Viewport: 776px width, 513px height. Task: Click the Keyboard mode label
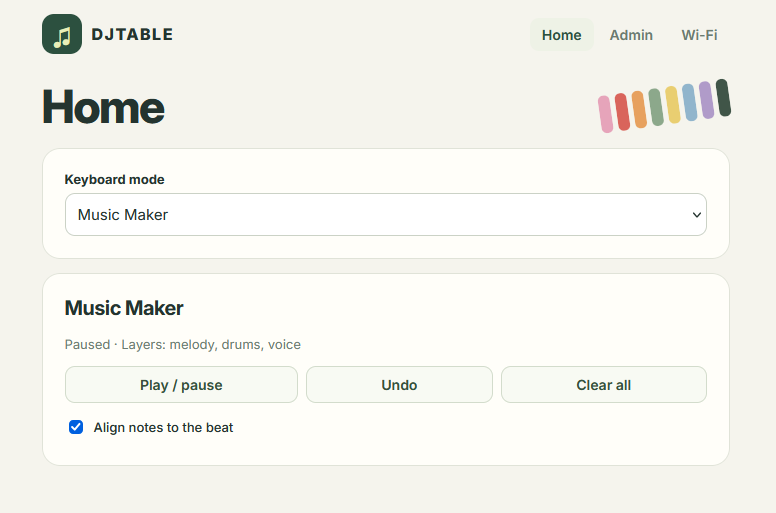click(114, 180)
